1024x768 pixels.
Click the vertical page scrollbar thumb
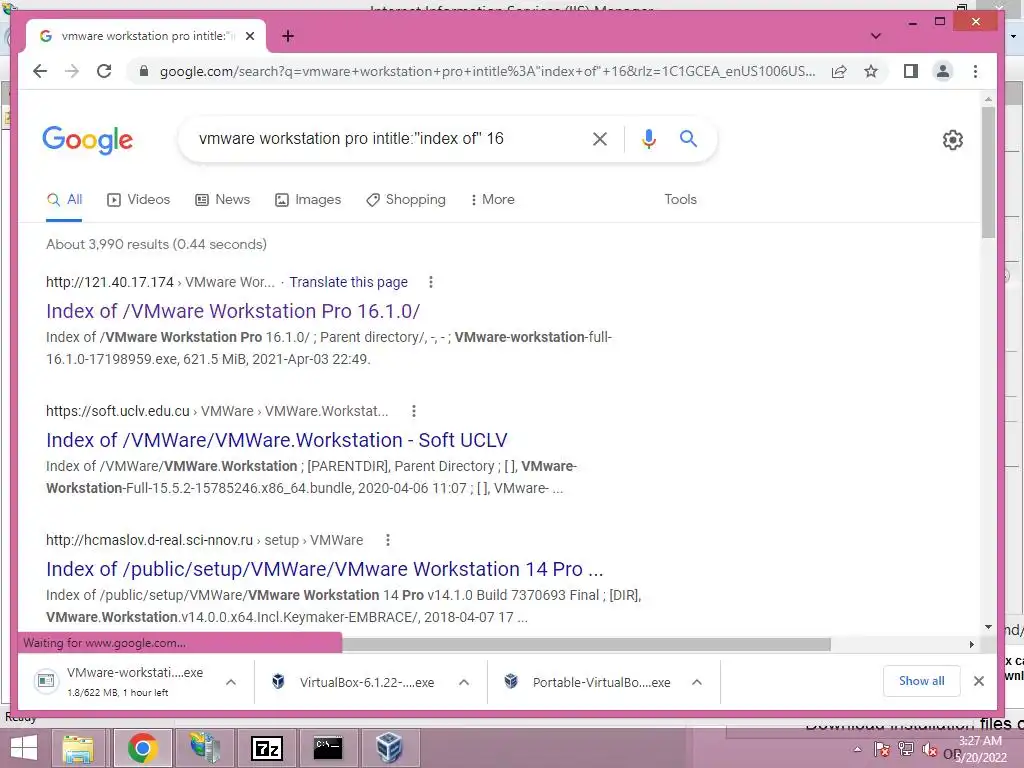(988, 172)
